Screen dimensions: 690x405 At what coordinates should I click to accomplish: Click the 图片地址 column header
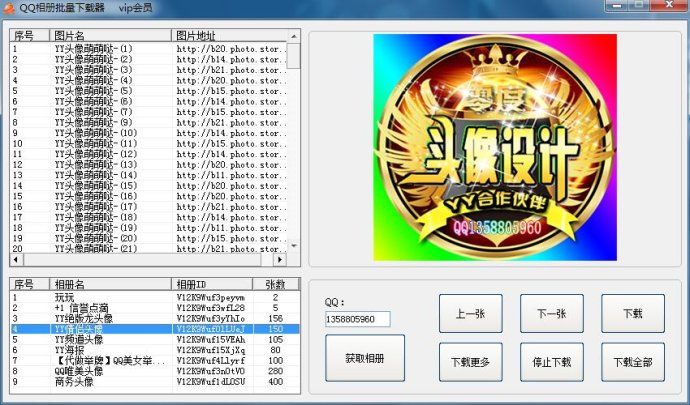(229, 36)
